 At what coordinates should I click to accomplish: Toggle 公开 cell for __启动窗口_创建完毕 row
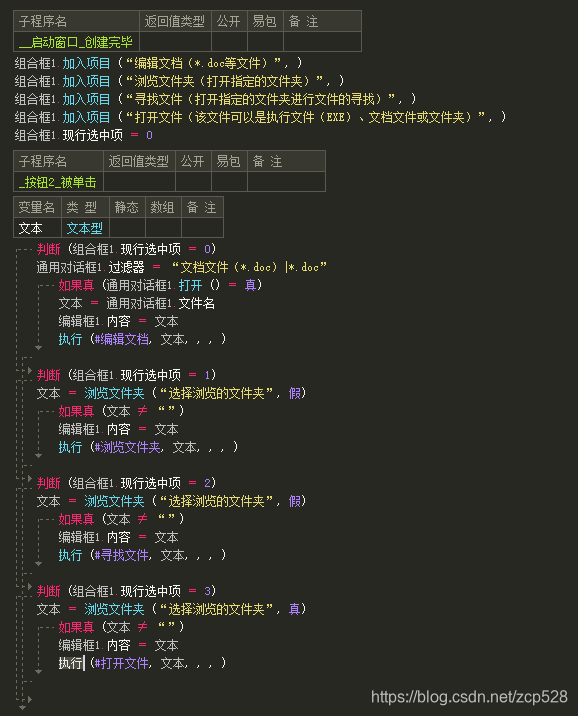click(x=229, y=42)
